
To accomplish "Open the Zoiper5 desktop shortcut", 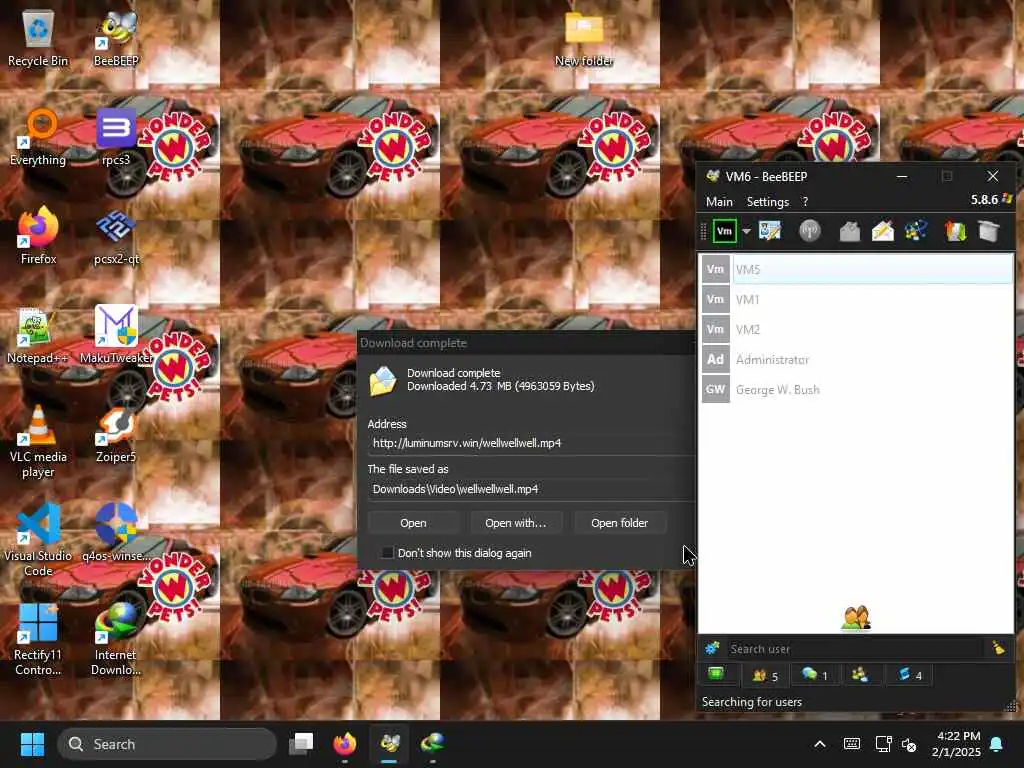I will click(116, 436).
